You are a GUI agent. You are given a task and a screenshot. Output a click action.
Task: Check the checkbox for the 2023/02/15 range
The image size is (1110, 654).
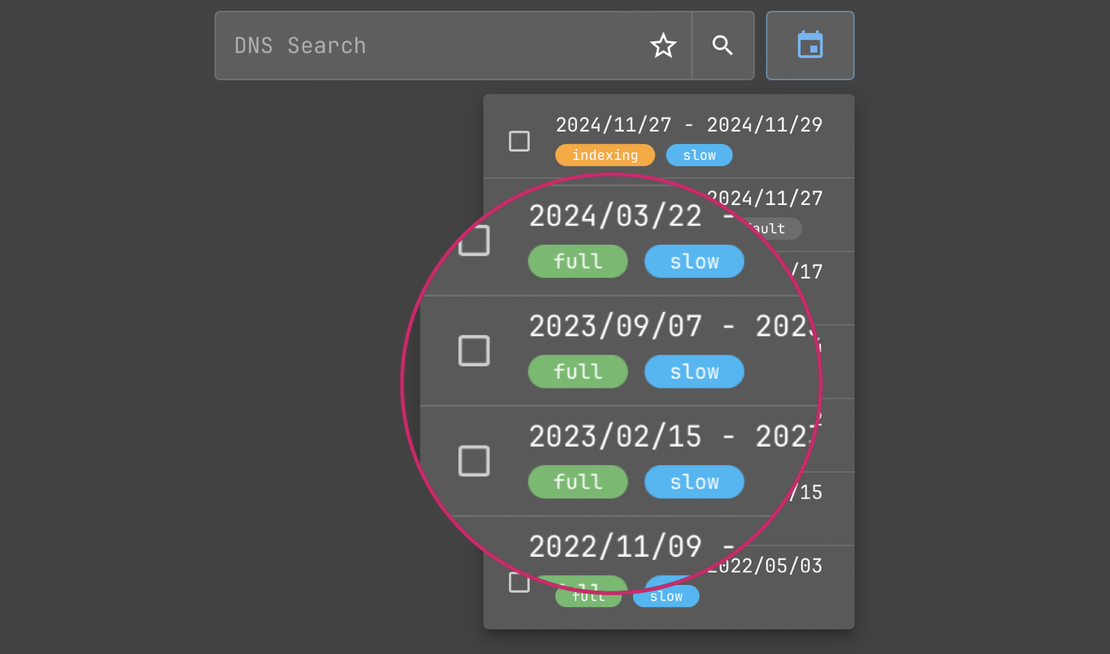[x=474, y=461]
